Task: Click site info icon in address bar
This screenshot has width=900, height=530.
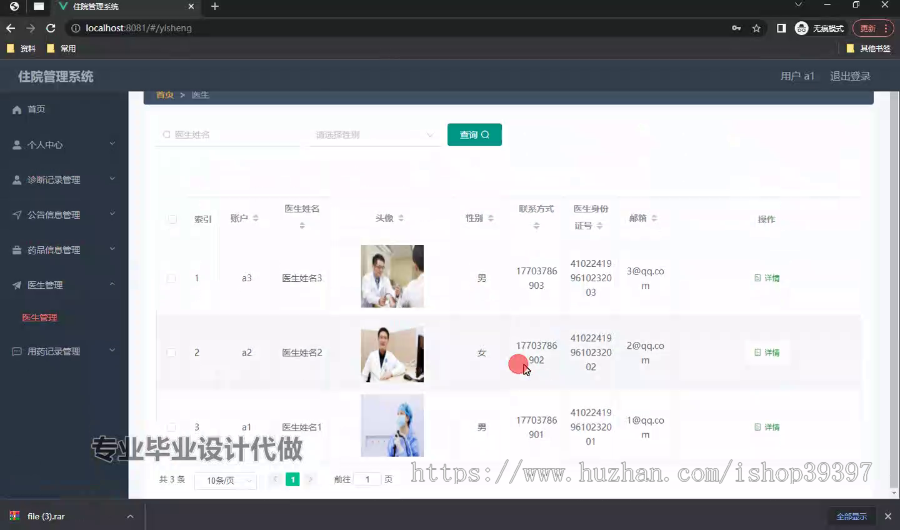Action: [75, 28]
